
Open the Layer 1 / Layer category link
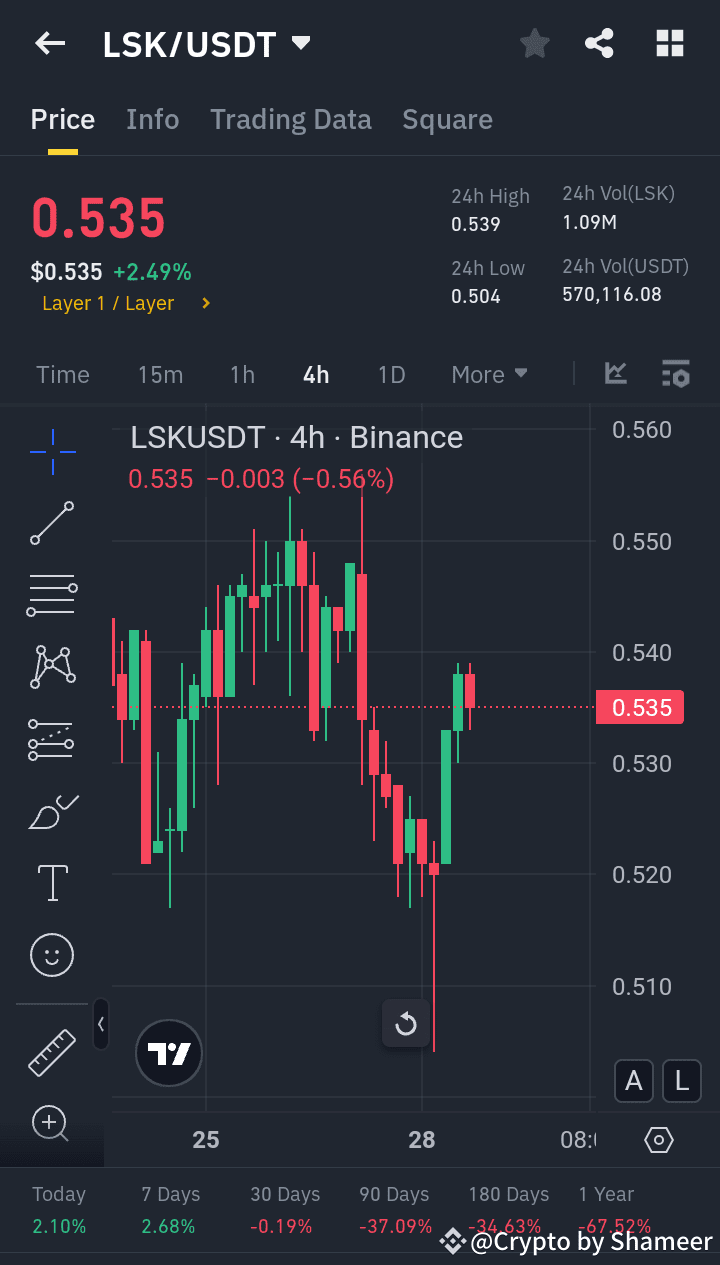pos(119,303)
